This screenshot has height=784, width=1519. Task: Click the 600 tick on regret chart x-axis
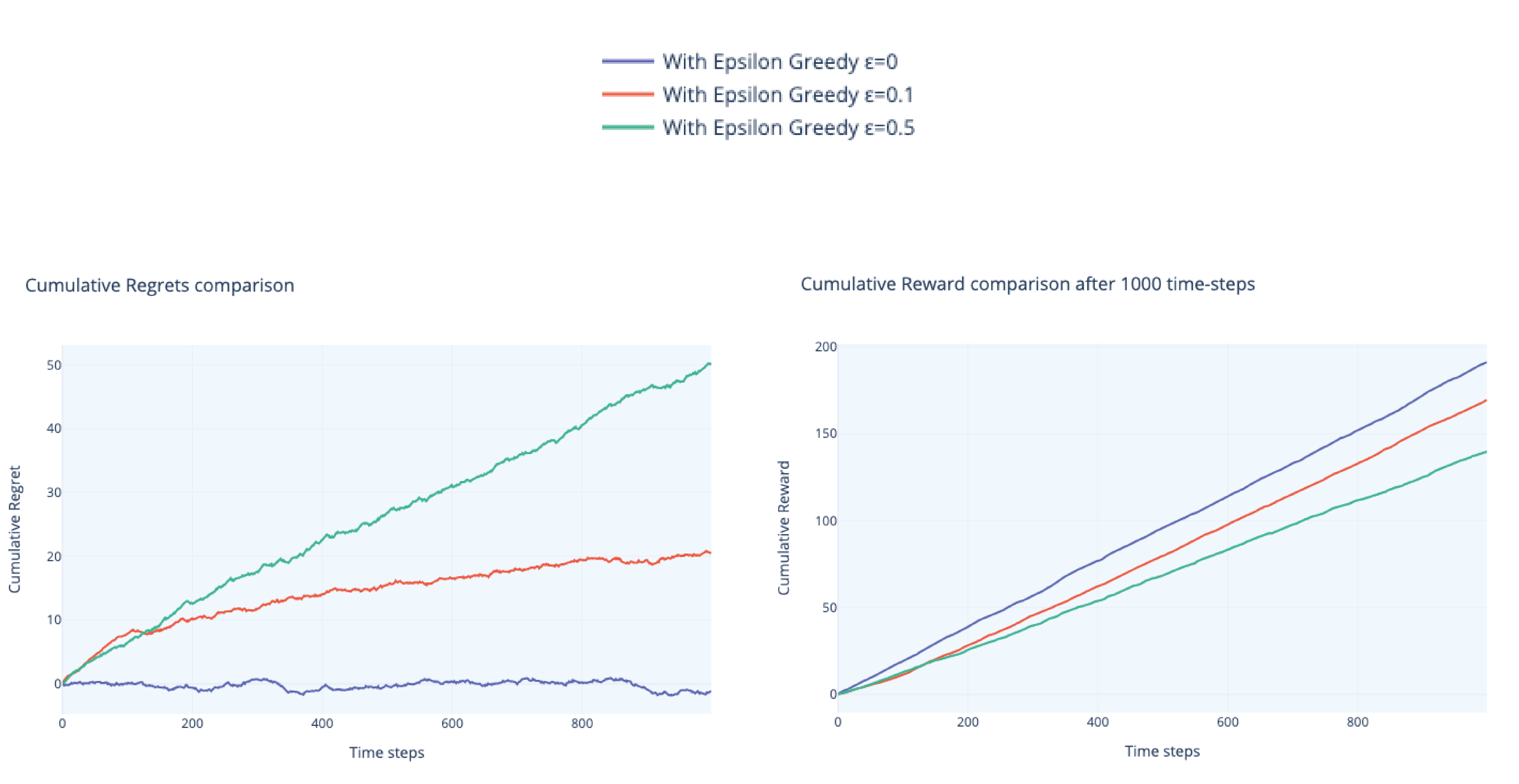point(452,723)
